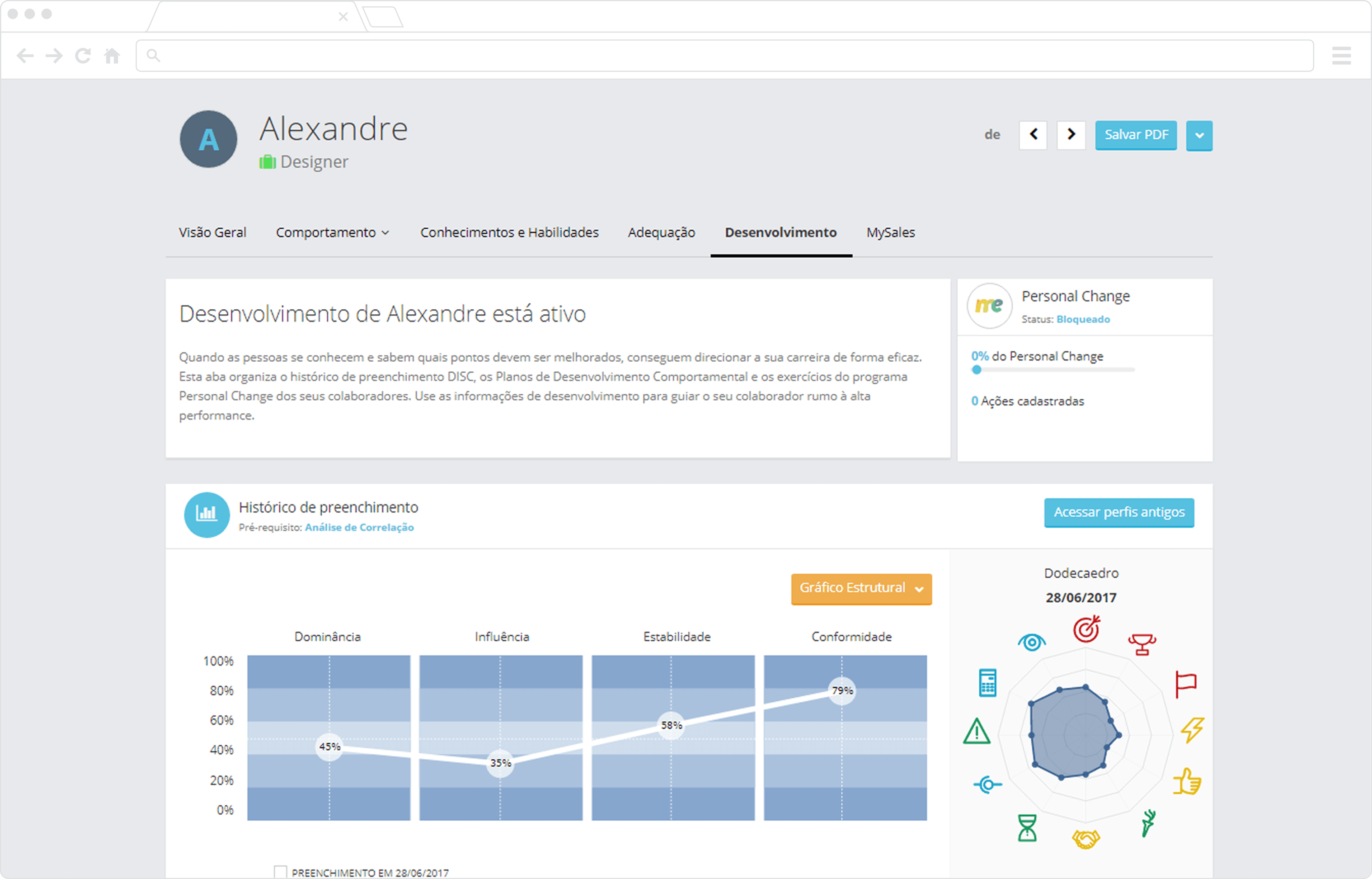This screenshot has height=879, width=1372.
Task: Click the Dominância column header
Action: pos(328,637)
